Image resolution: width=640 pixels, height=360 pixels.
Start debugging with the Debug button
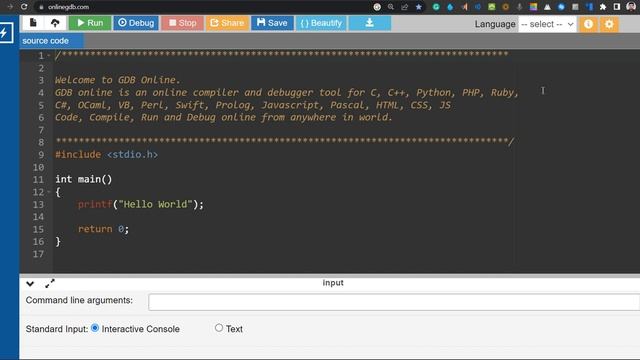pyautogui.click(x=136, y=23)
